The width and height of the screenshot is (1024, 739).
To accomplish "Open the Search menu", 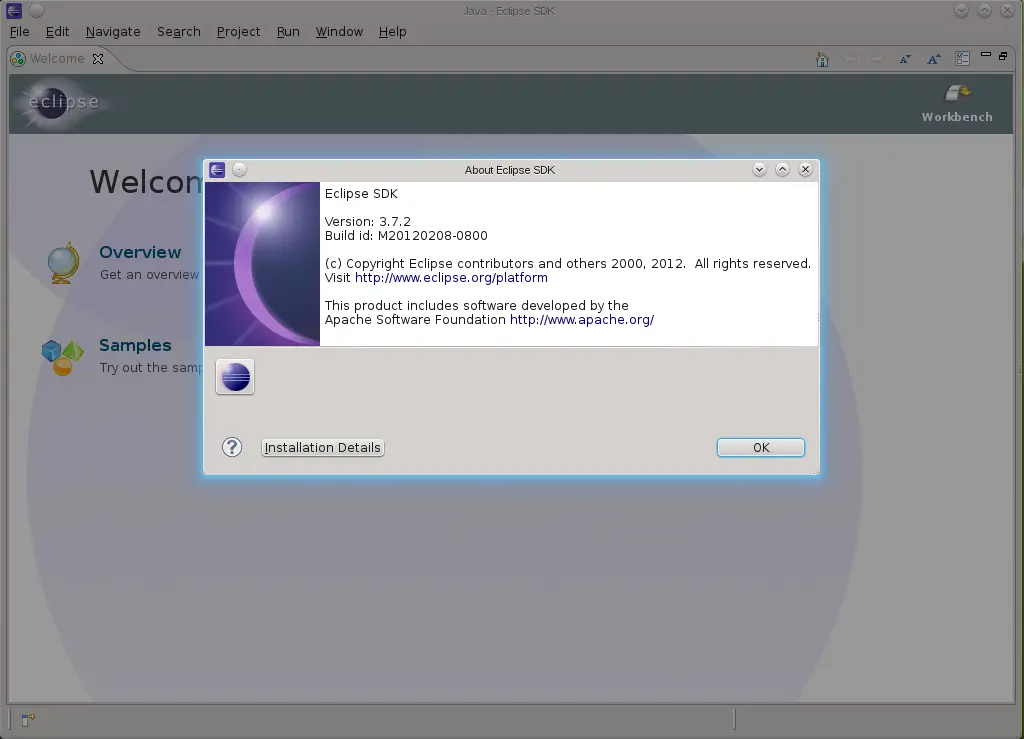I will 178,31.
